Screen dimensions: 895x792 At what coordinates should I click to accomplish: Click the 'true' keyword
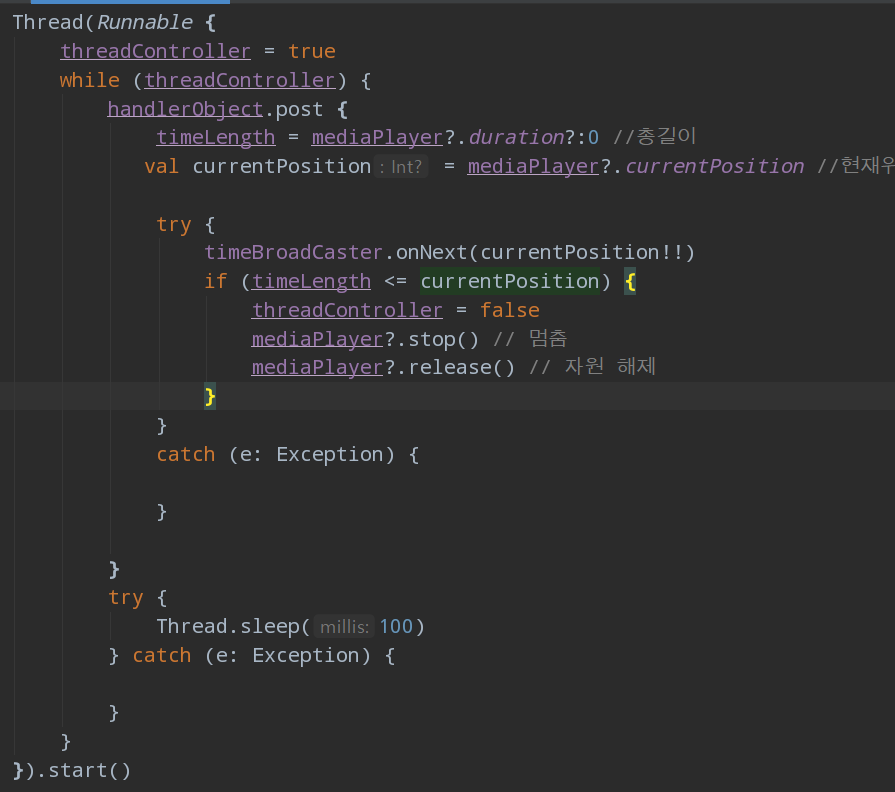point(312,51)
